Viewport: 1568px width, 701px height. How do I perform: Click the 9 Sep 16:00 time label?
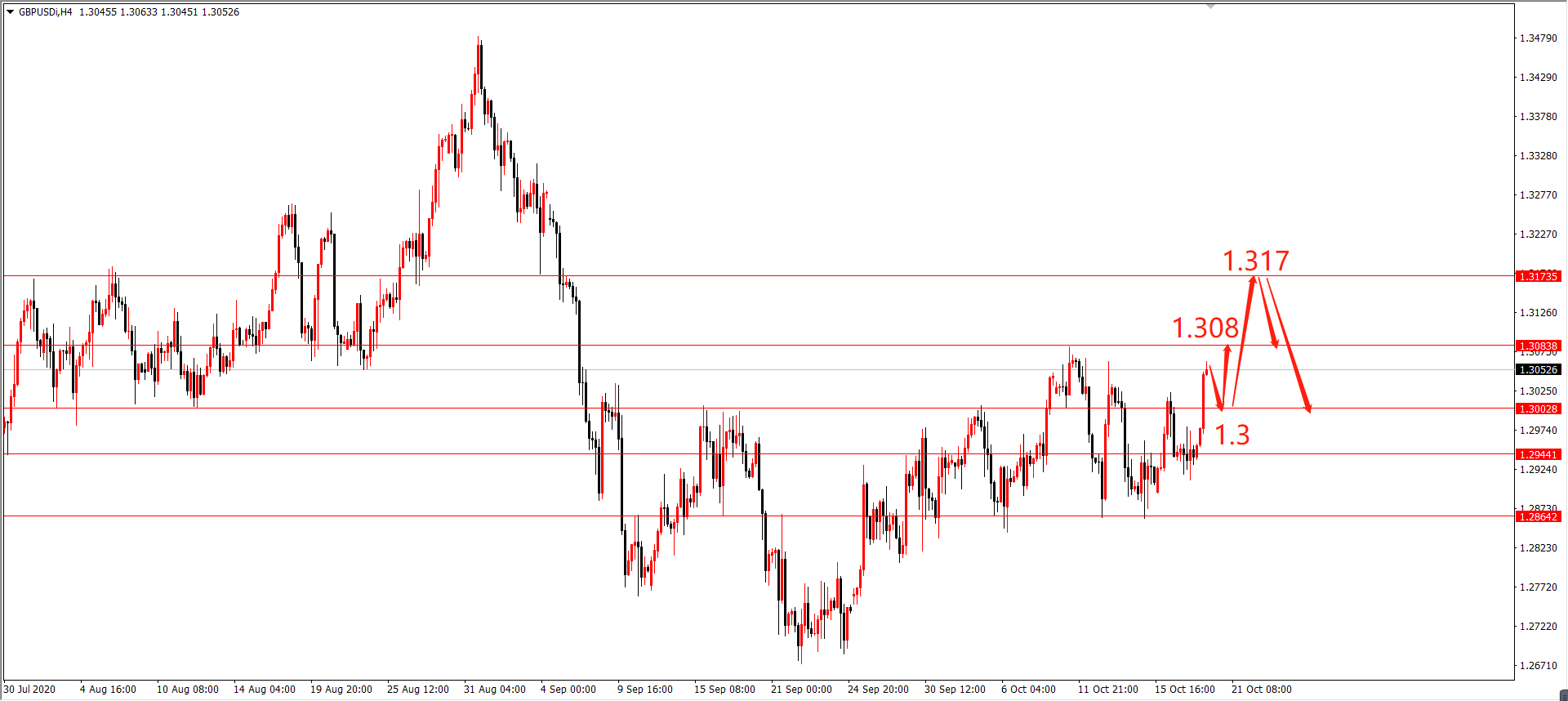645,690
